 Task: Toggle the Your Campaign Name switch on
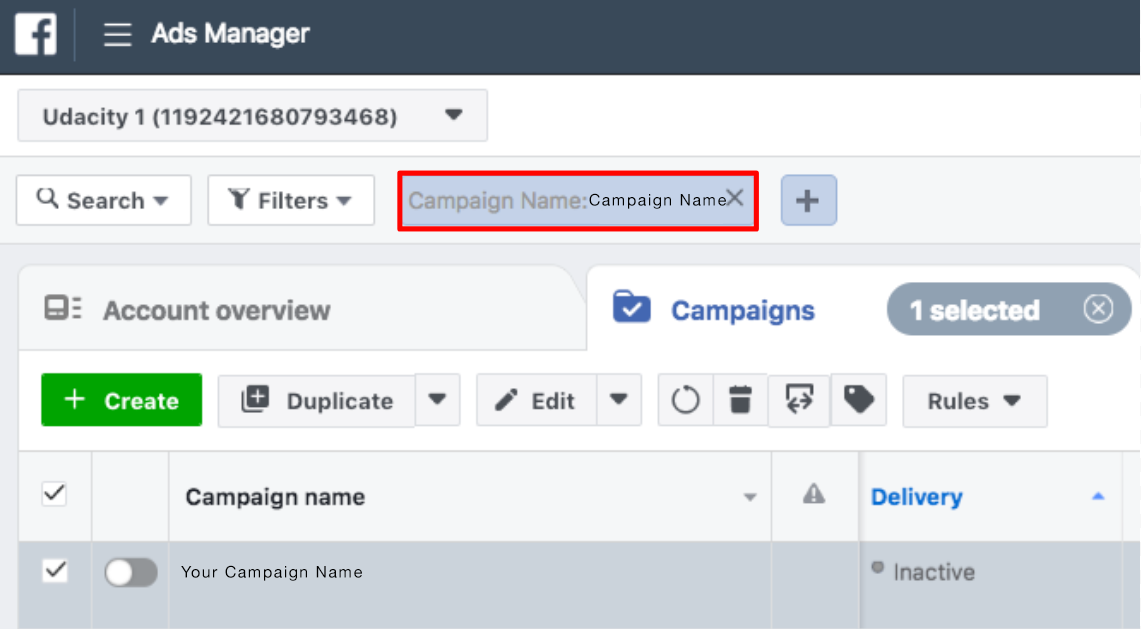(131, 572)
